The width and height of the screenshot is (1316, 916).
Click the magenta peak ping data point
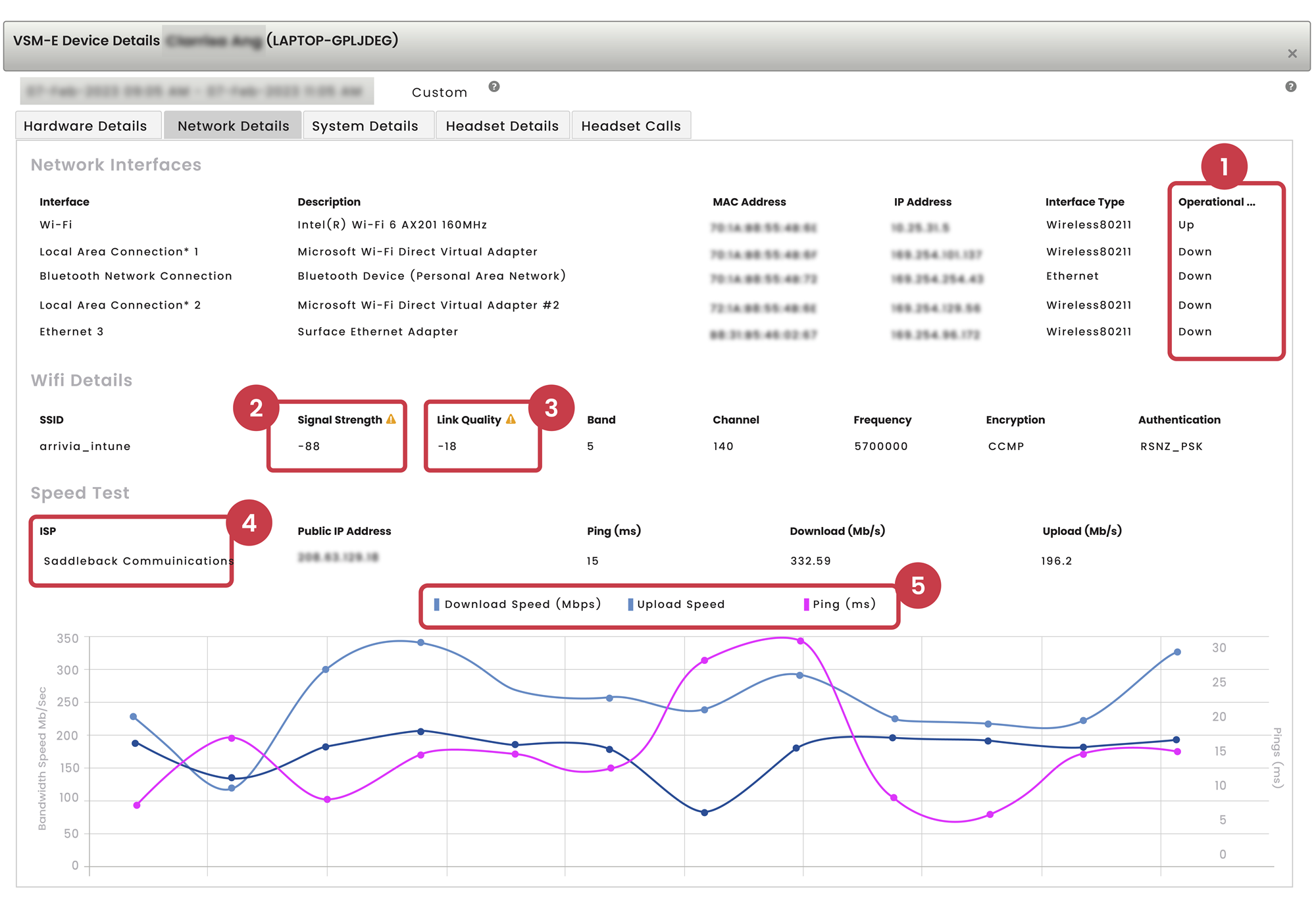[800, 641]
